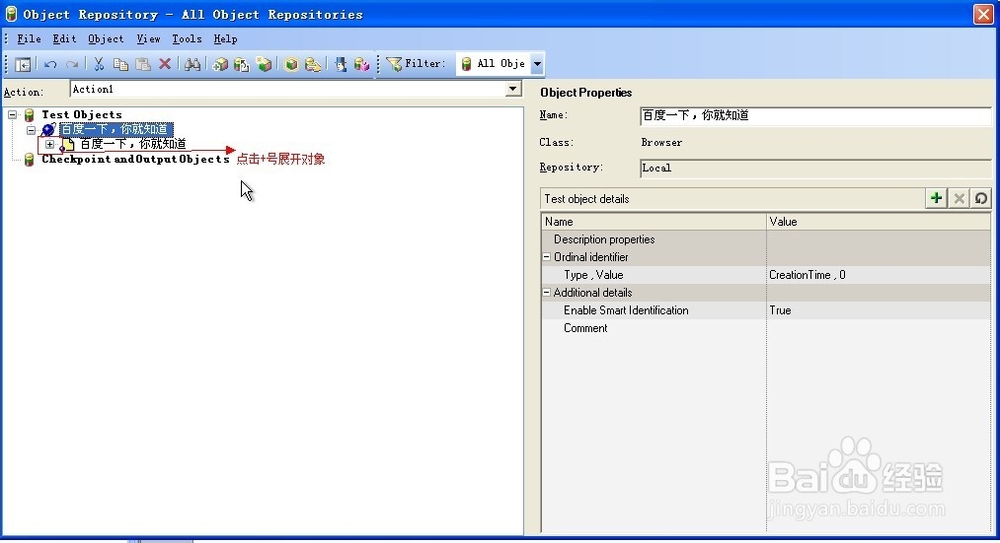
Task: Collapse the Test Objects tree node
Action: (x=12, y=115)
